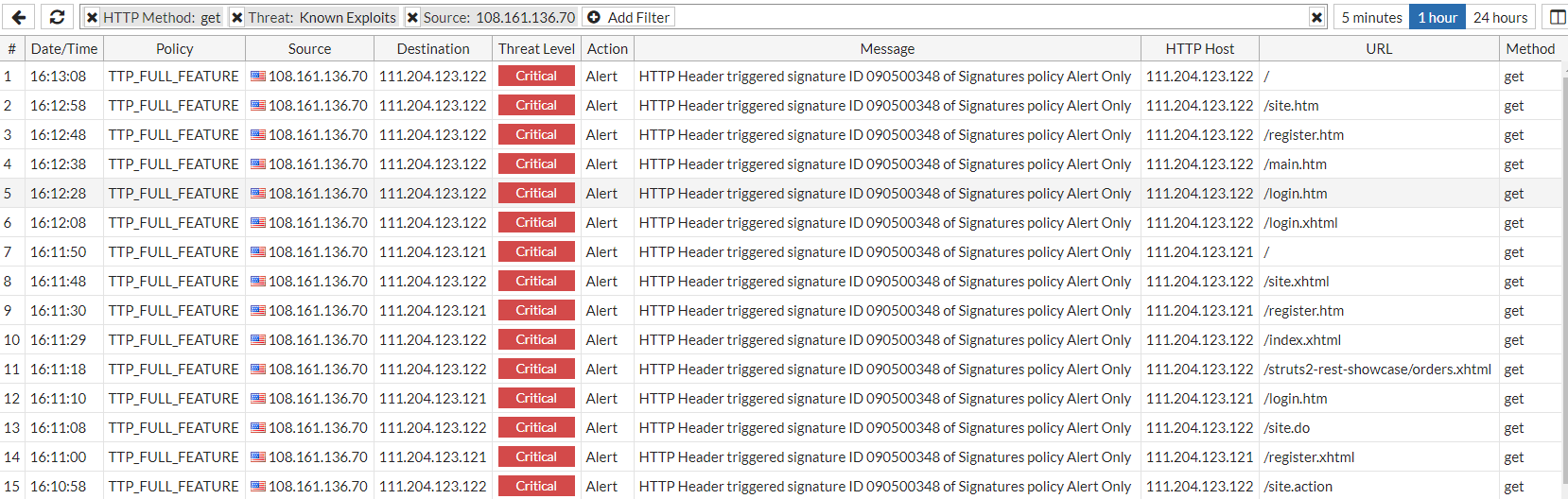Select the 1 hour time range
Image resolution: width=1568 pixels, height=499 pixels.
pyautogui.click(x=1437, y=17)
